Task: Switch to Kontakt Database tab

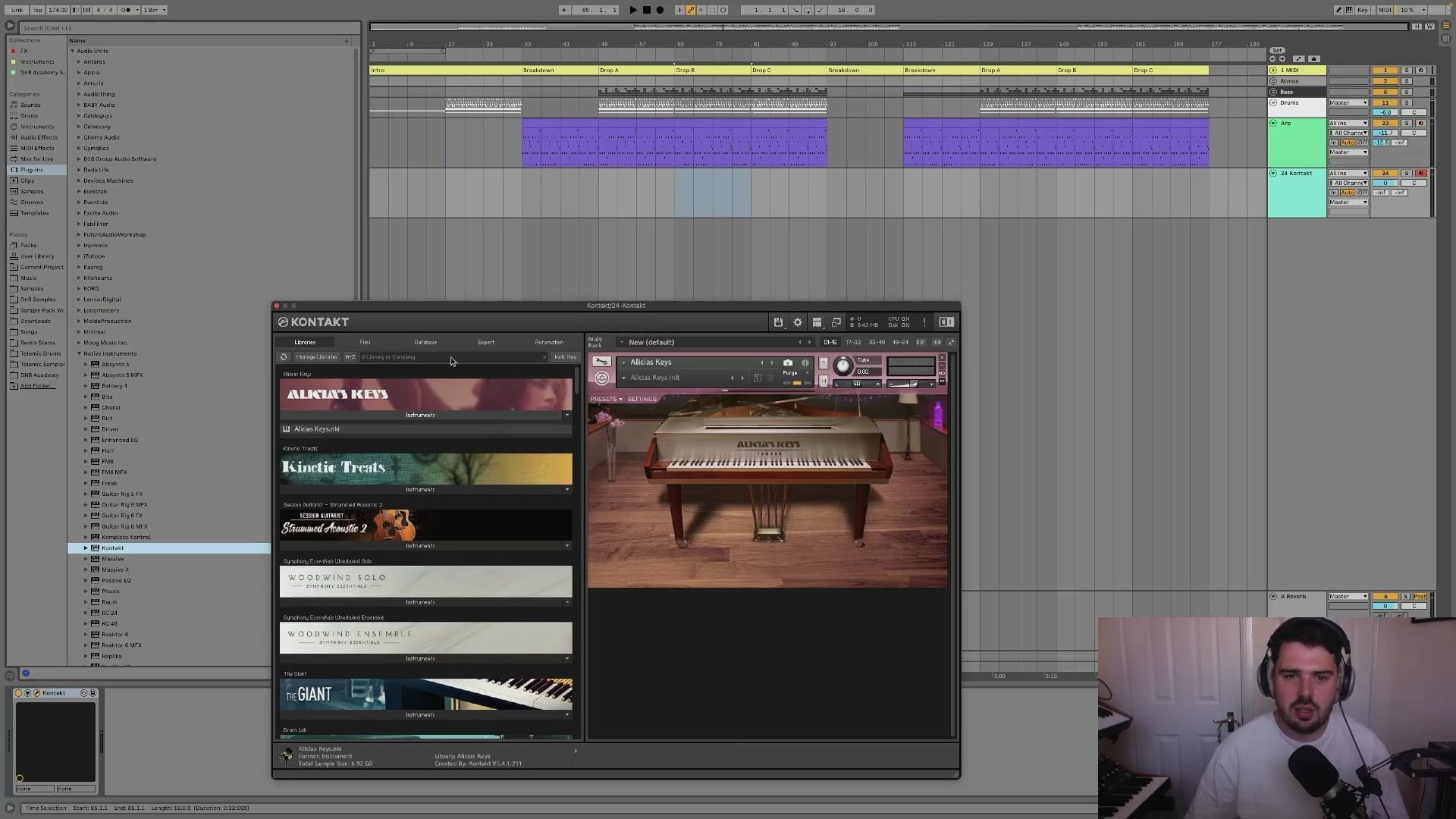Action: click(x=425, y=342)
